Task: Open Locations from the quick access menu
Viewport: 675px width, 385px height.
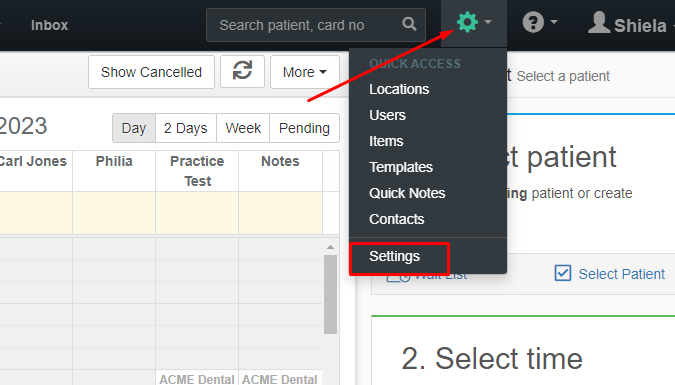Action: coord(399,89)
